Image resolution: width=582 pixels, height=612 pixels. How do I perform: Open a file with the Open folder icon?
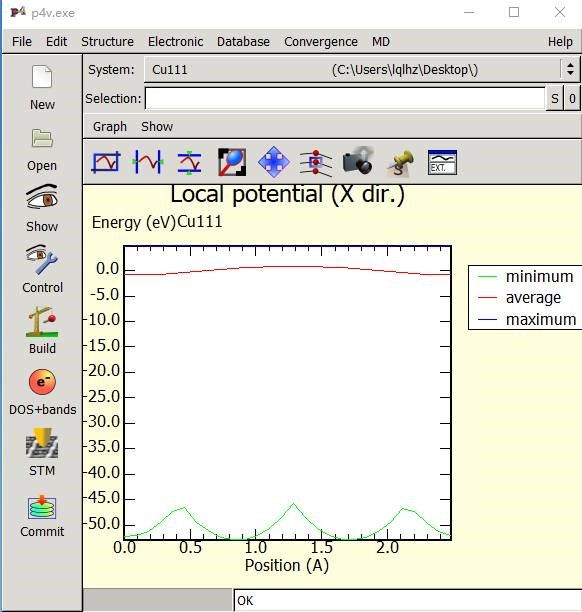click(x=42, y=138)
